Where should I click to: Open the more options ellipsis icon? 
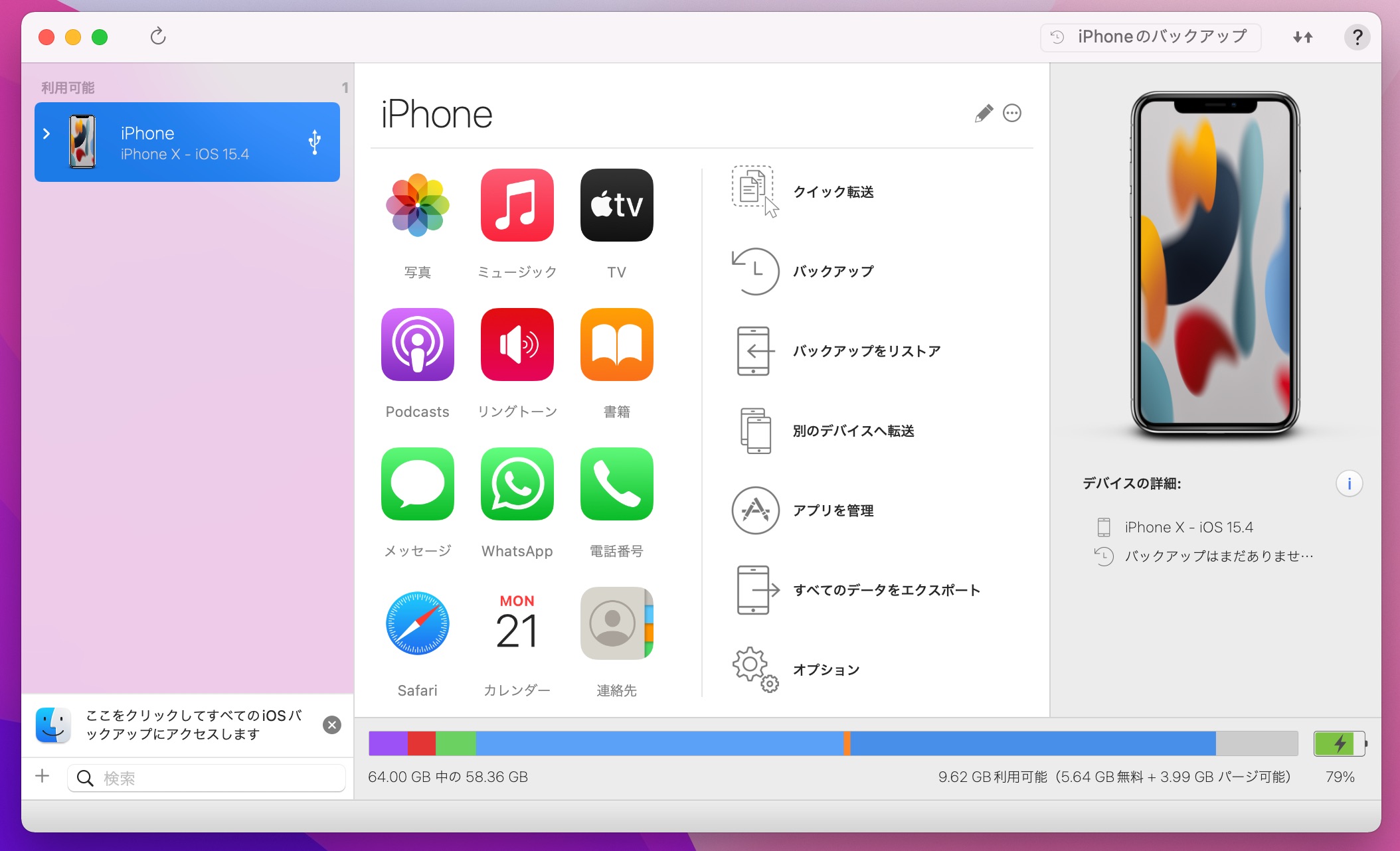click(1012, 114)
